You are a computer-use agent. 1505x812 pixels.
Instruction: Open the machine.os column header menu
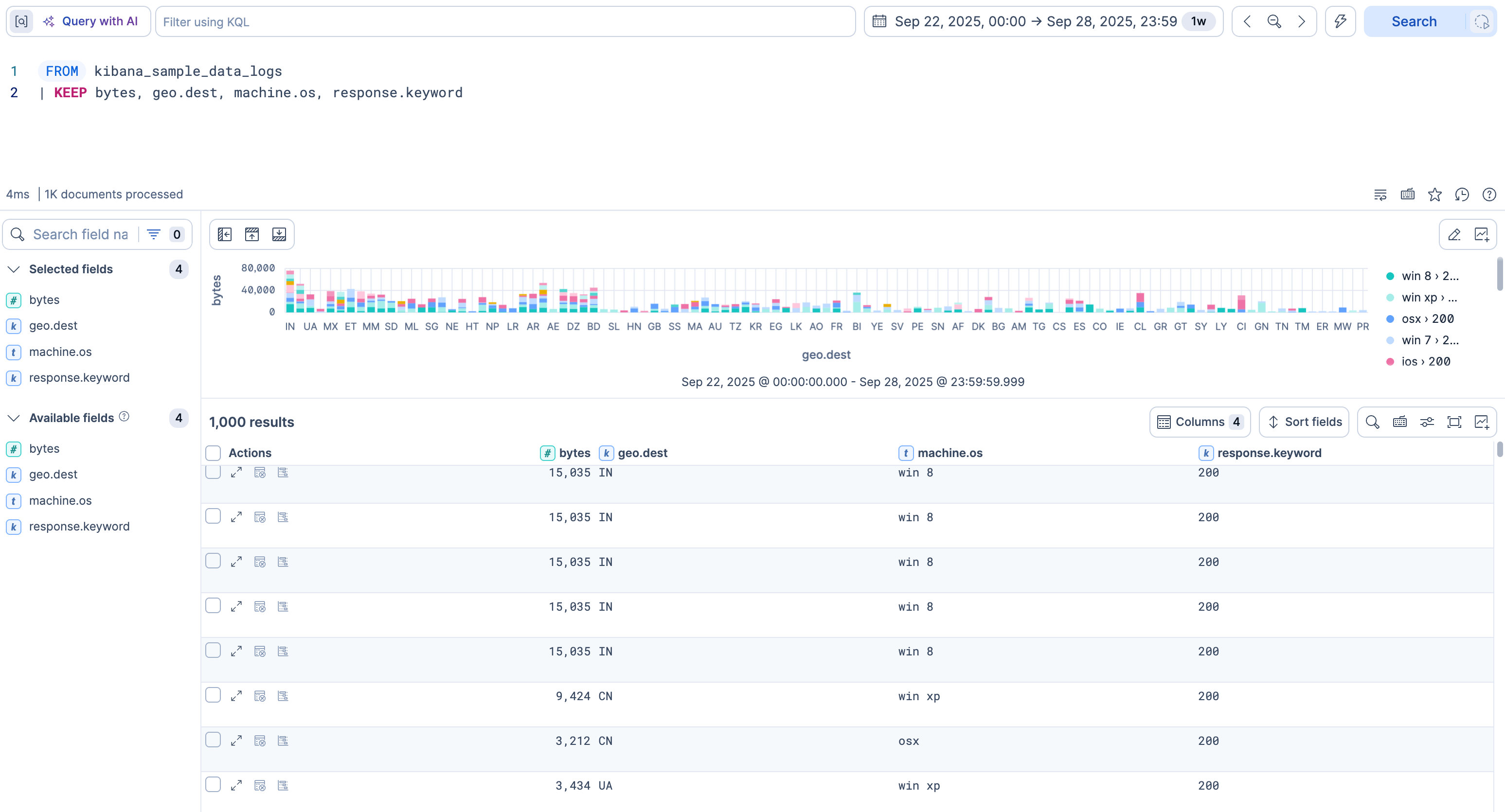pyautogui.click(x=941, y=453)
